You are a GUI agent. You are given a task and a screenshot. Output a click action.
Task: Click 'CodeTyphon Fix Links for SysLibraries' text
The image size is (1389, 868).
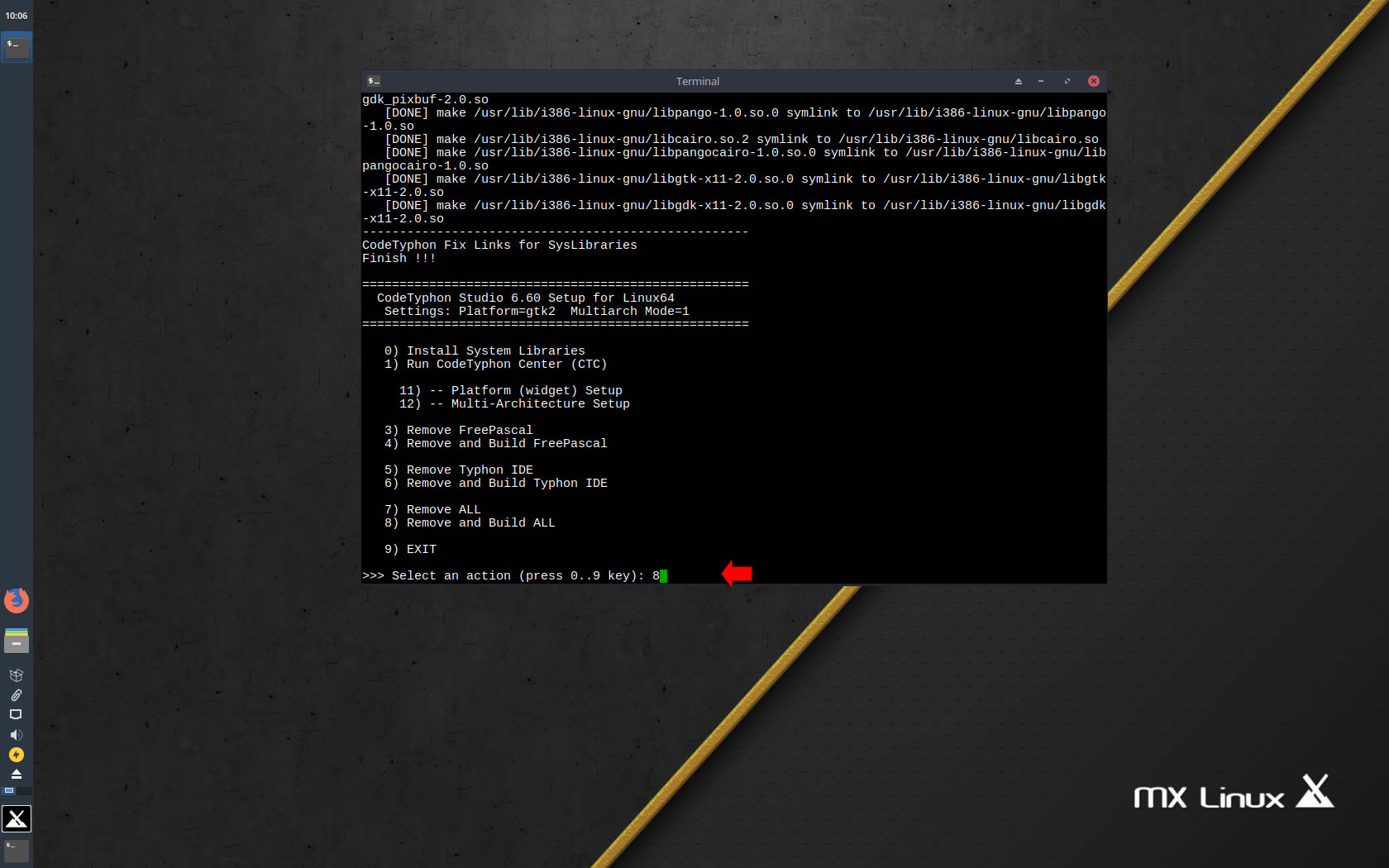tap(499, 246)
